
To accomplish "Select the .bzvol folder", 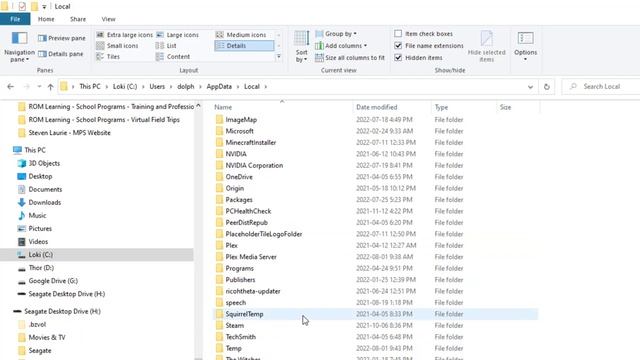I will (37, 324).
